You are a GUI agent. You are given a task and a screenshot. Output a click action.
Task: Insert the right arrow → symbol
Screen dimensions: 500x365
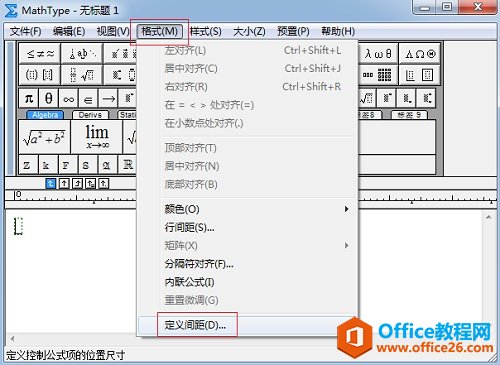tap(108, 98)
